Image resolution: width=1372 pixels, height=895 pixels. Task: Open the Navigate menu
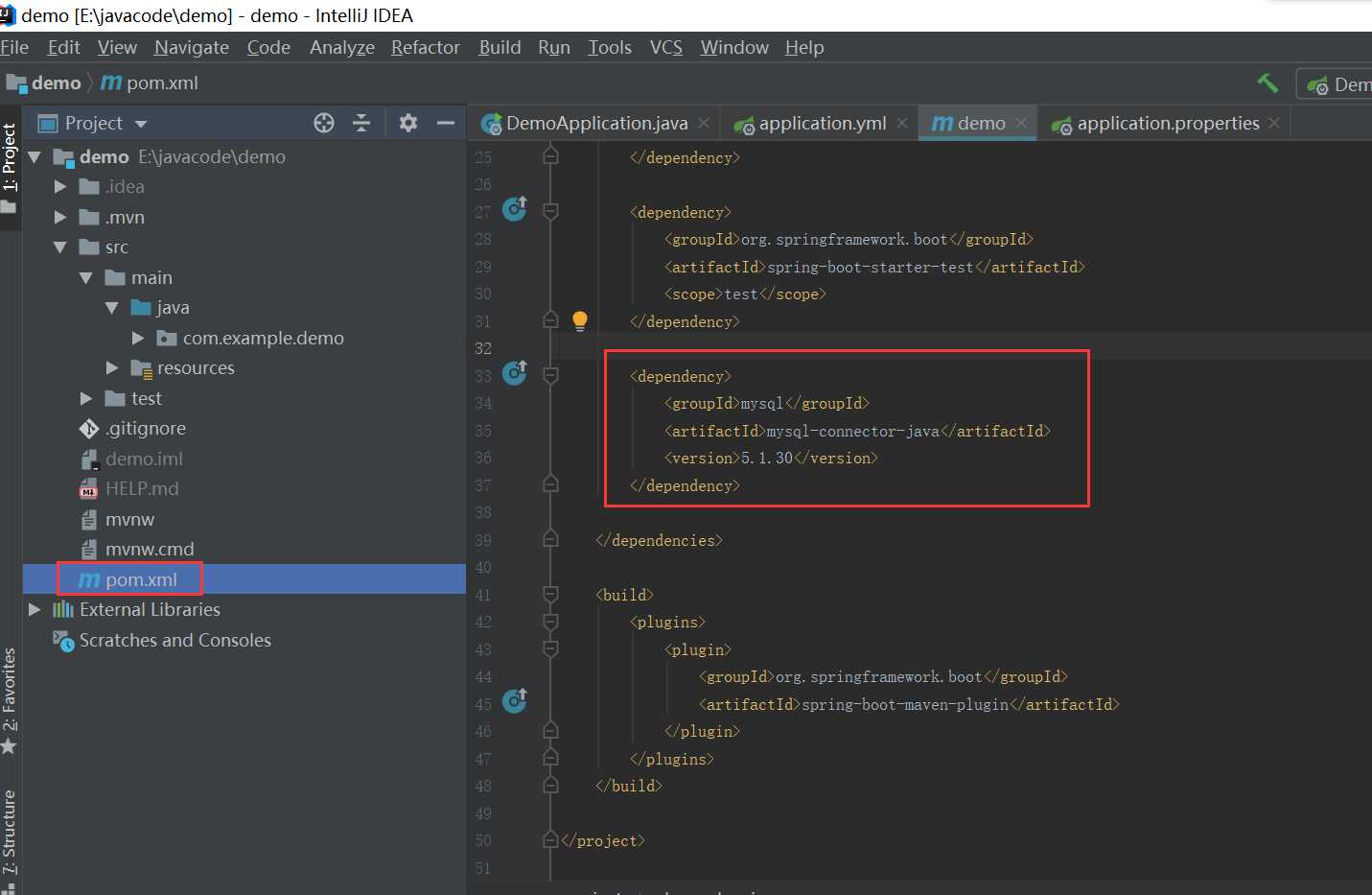pos(192,47)
